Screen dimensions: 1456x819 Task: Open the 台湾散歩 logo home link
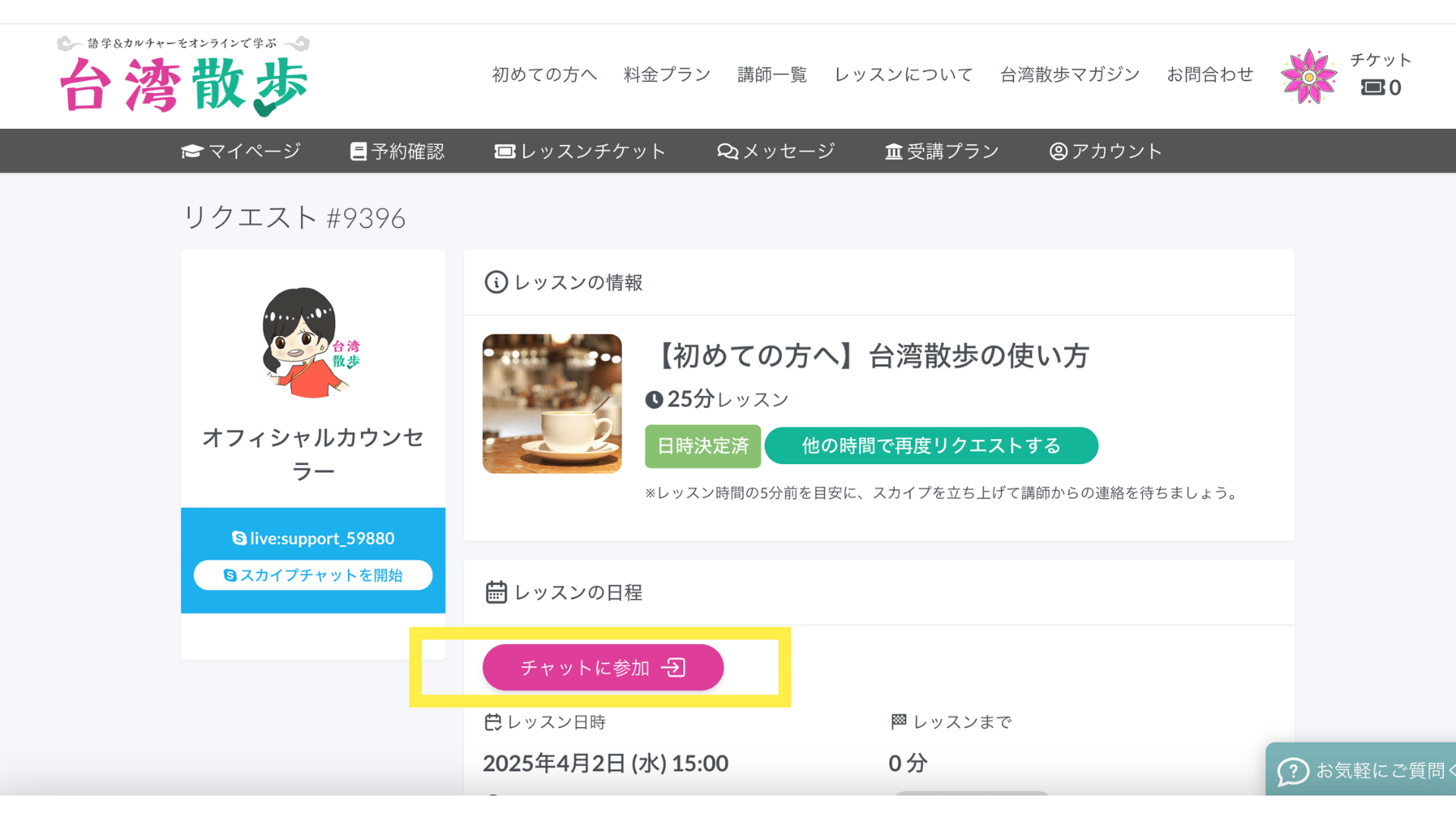184,76
